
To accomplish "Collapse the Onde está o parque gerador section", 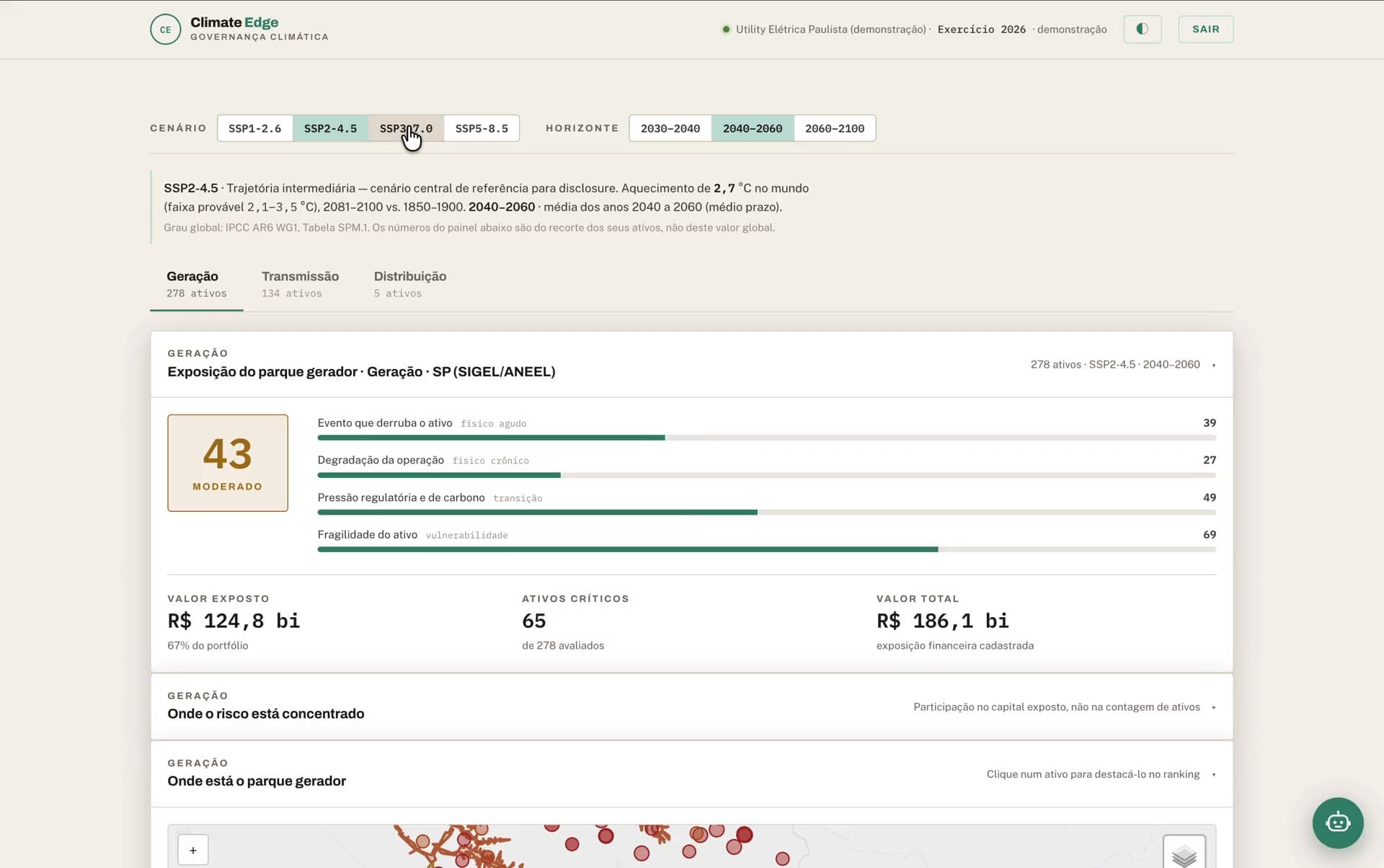I will coord(1214,774).
